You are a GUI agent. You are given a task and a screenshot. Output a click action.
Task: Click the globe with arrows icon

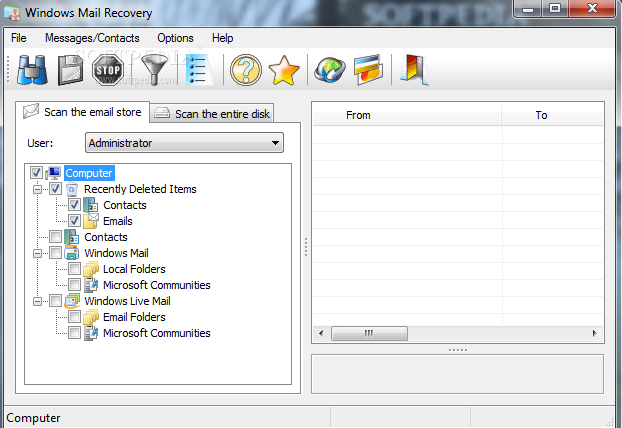330,70
